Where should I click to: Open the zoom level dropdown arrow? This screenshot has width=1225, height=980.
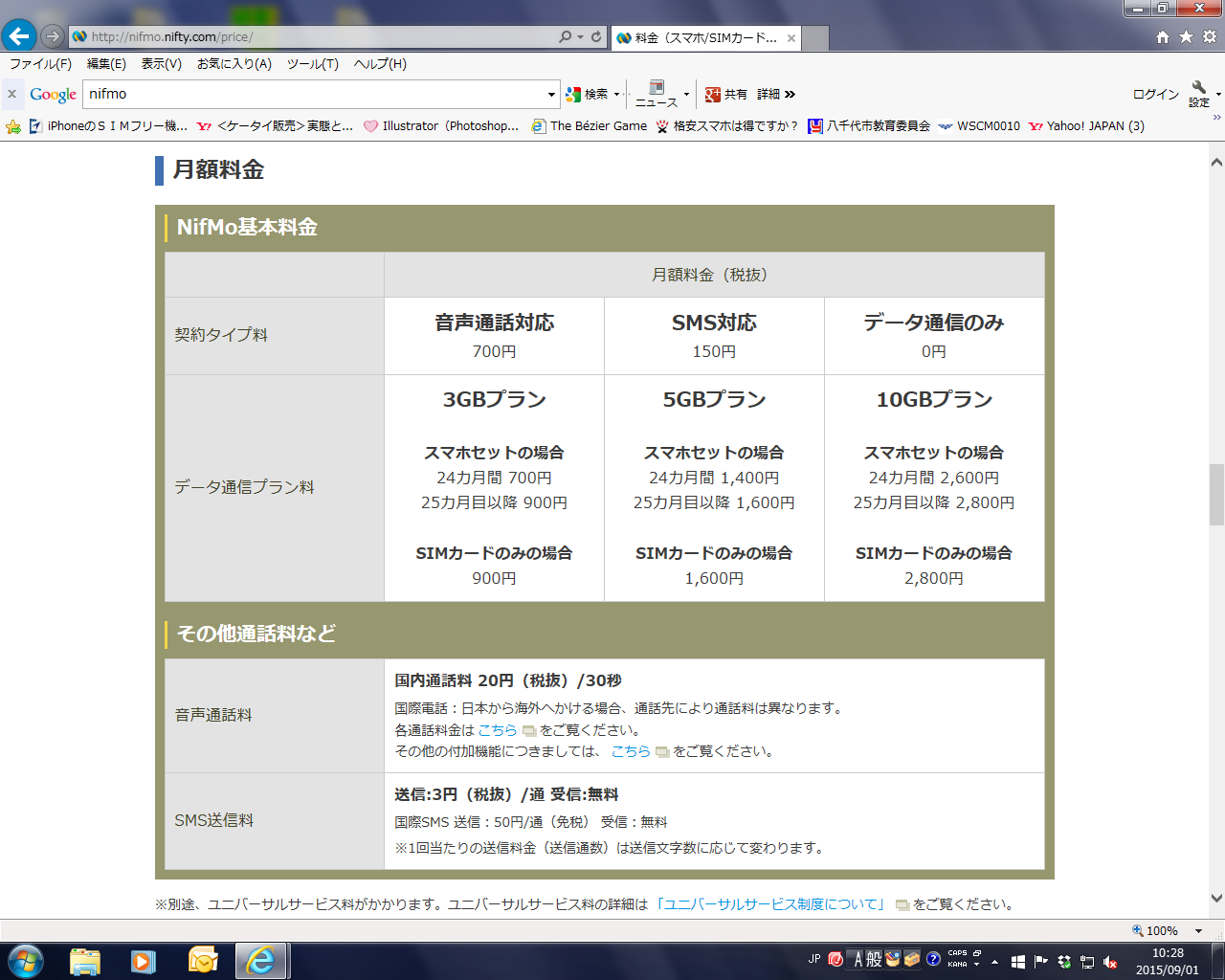(x=1198, y=930)
